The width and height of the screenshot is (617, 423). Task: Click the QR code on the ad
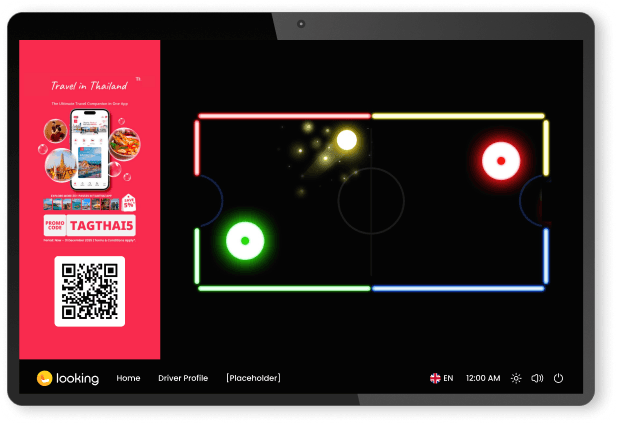point(90,291)
